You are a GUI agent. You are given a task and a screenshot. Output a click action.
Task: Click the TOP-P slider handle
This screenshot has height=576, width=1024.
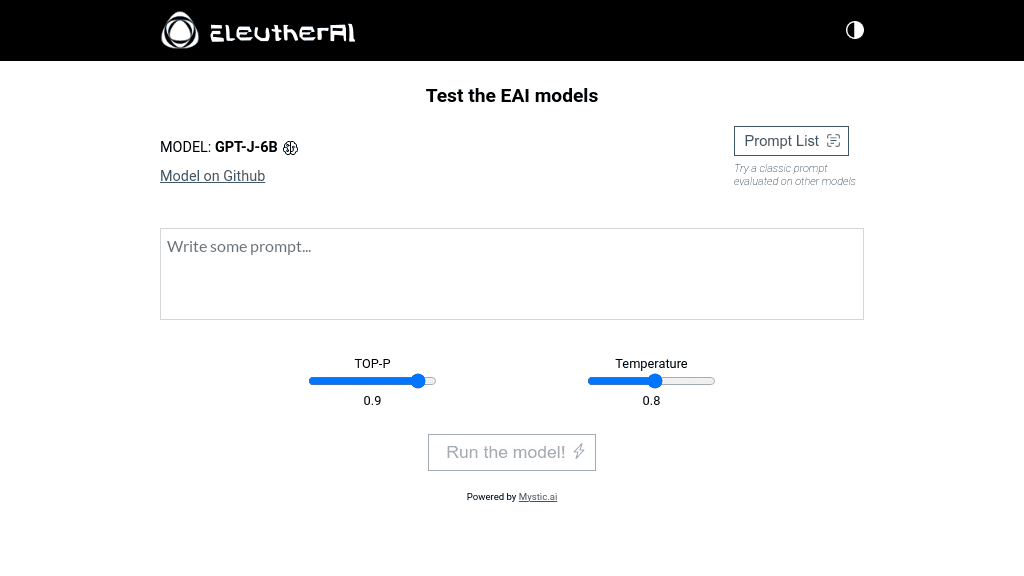(x=418, y=381)
